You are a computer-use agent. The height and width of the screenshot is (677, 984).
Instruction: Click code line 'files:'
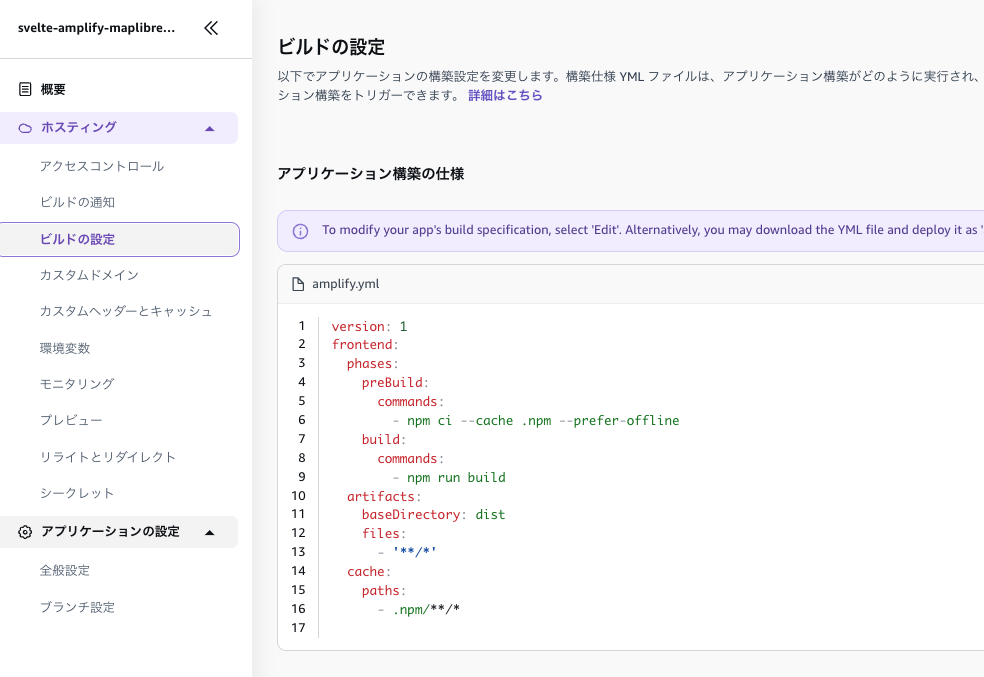[x=383, y=533]
